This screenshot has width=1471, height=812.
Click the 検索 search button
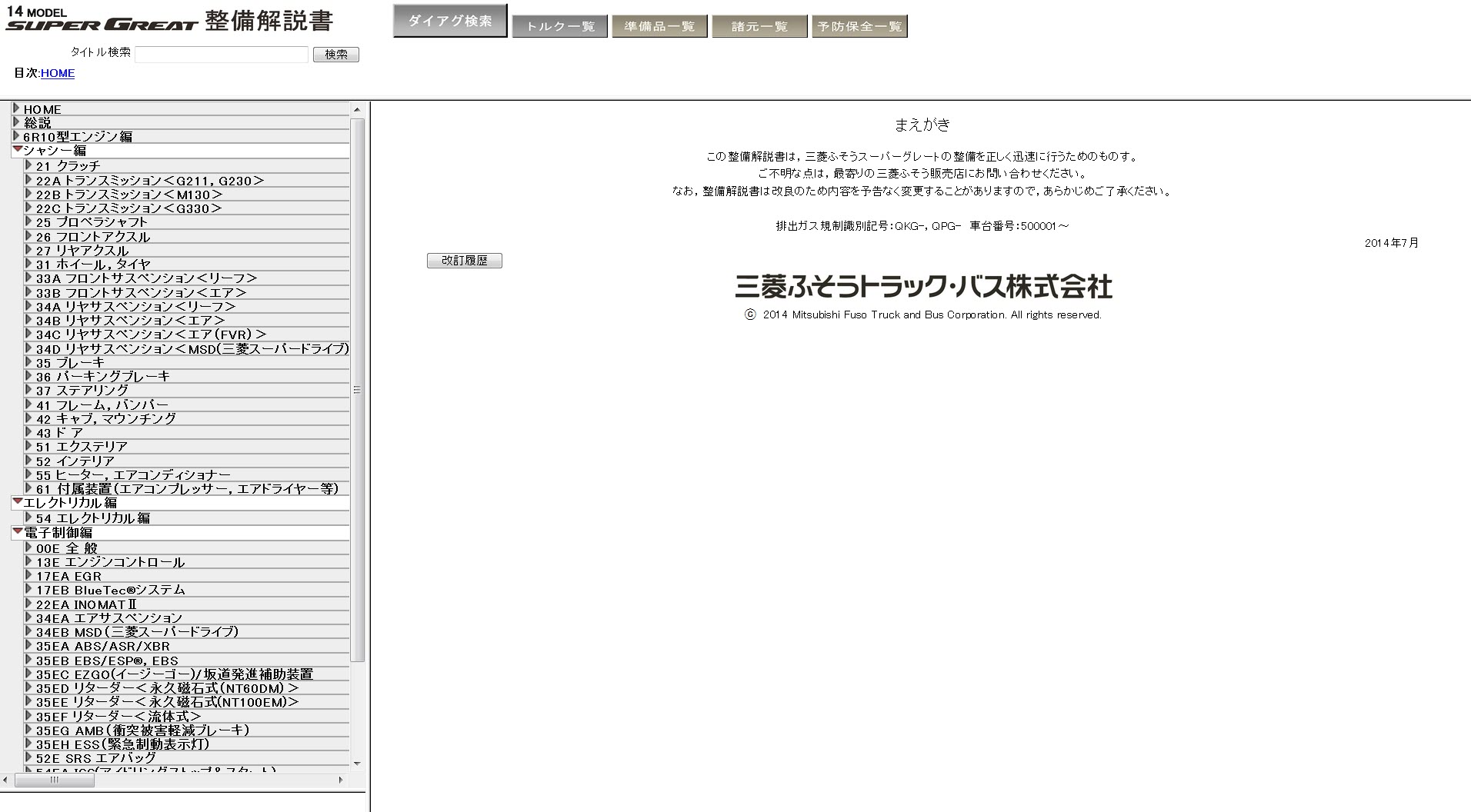pyautogui.click(x=335, y=55)
